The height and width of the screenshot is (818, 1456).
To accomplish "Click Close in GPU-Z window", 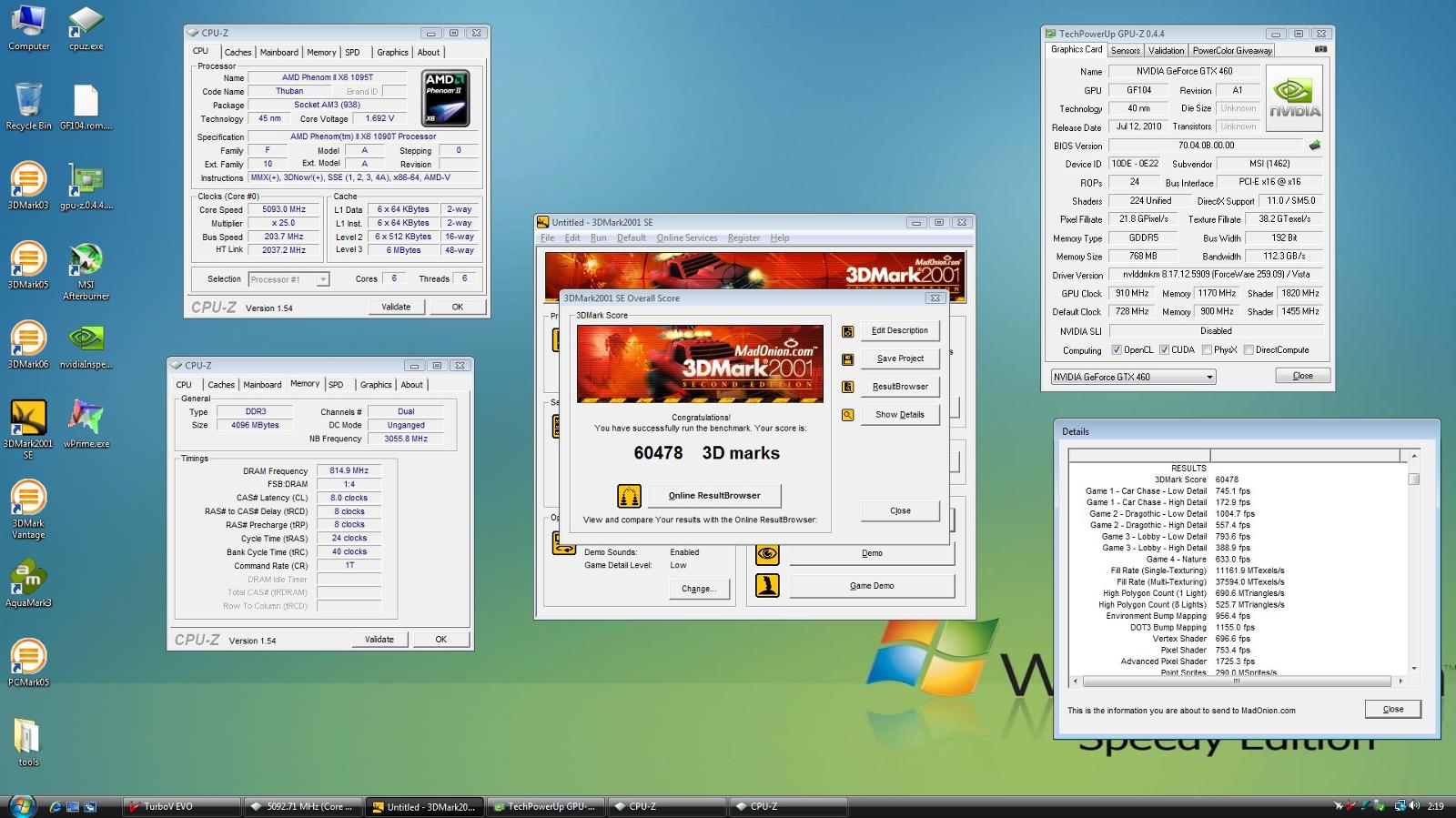I will (1303, 376).
